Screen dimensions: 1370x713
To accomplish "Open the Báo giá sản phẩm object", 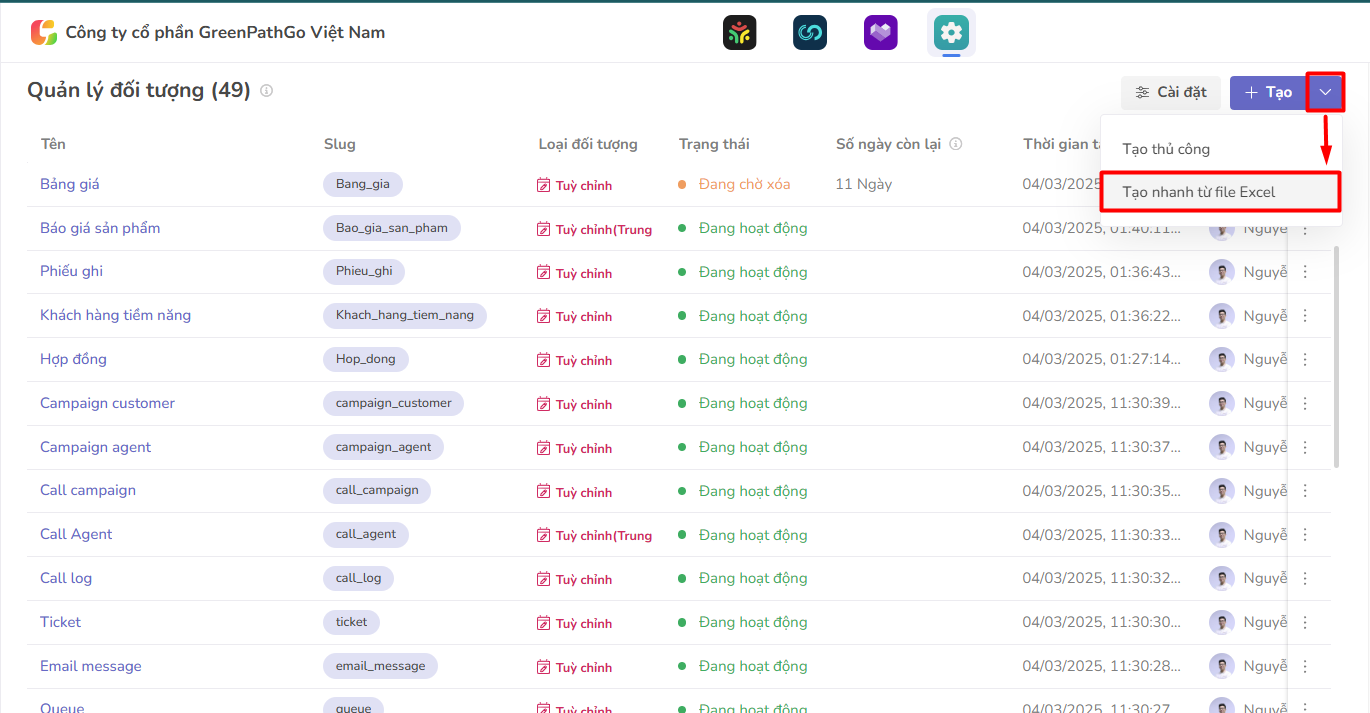I will 100,228.
